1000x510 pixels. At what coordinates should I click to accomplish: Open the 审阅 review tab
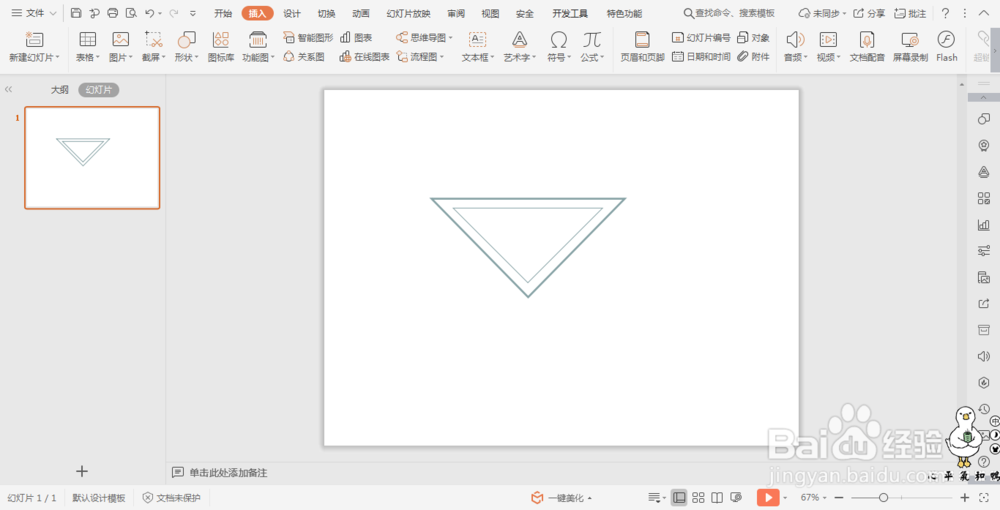point(456,13)
